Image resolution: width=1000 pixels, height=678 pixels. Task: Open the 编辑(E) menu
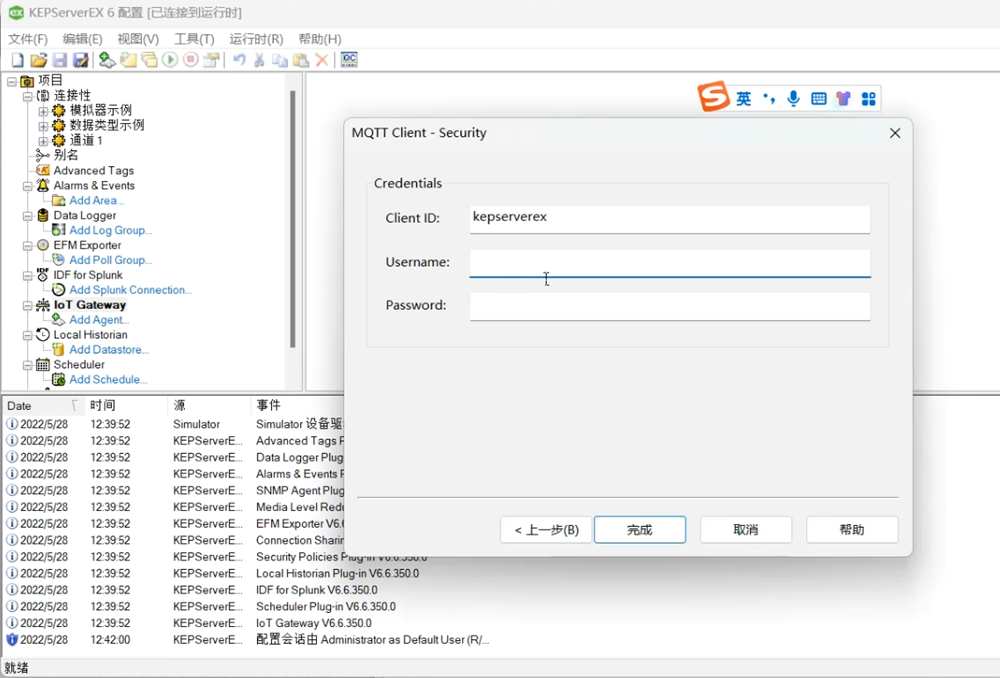(82, 39)
